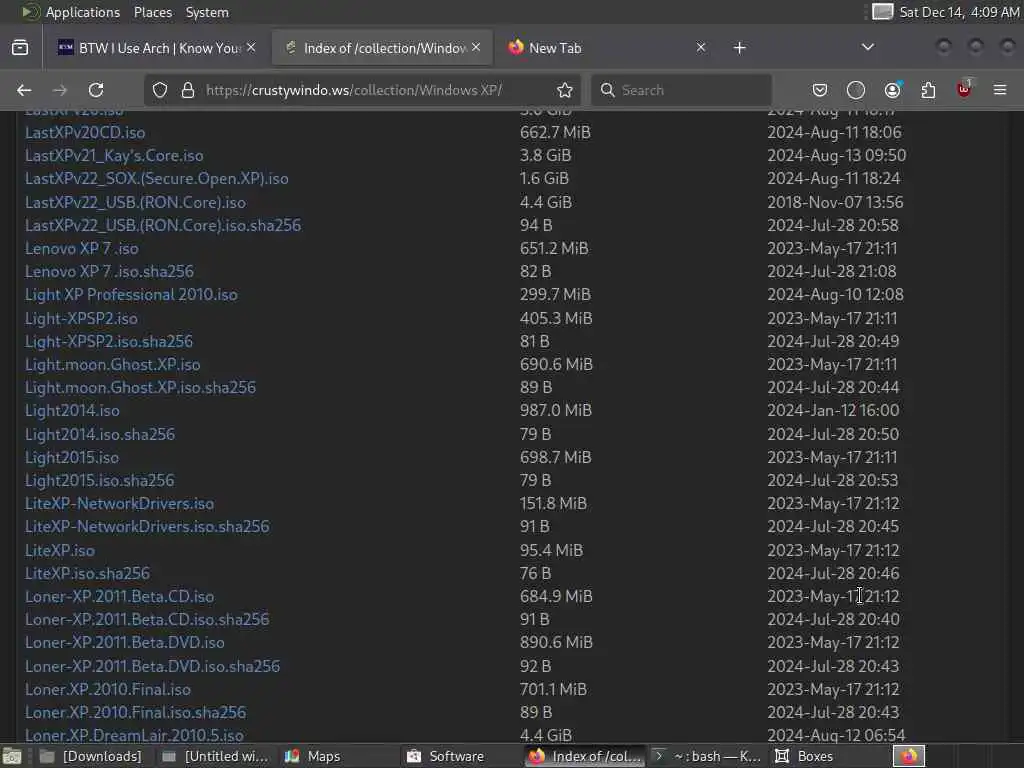This screenshot has height=768, width=1024.
Task: Open LiteXP.iso.sha256 link
Action: point(88,573)
